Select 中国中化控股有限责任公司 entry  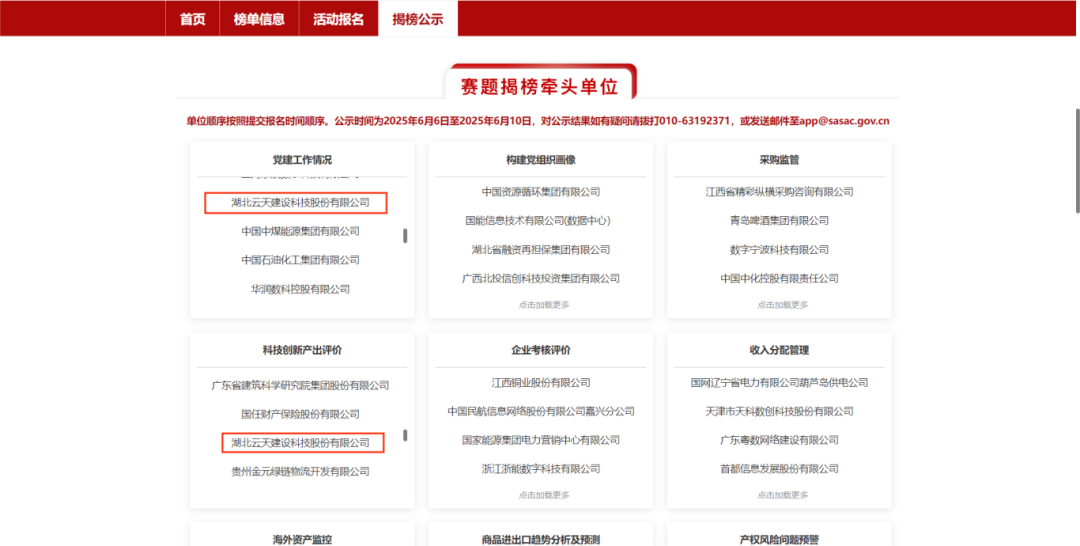tap(780, 278)
